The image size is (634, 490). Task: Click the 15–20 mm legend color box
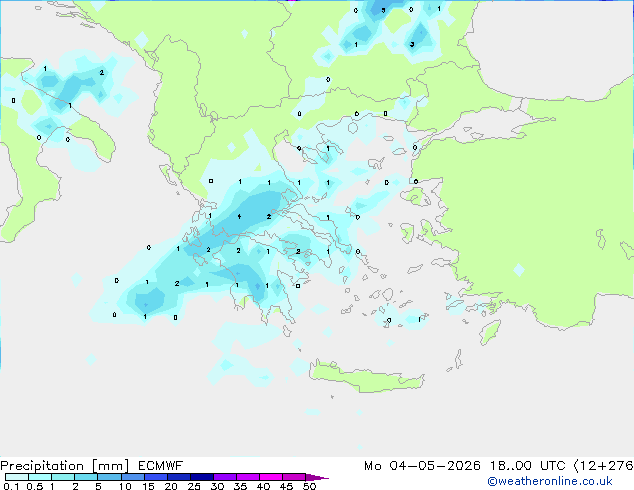coord(156,477)
